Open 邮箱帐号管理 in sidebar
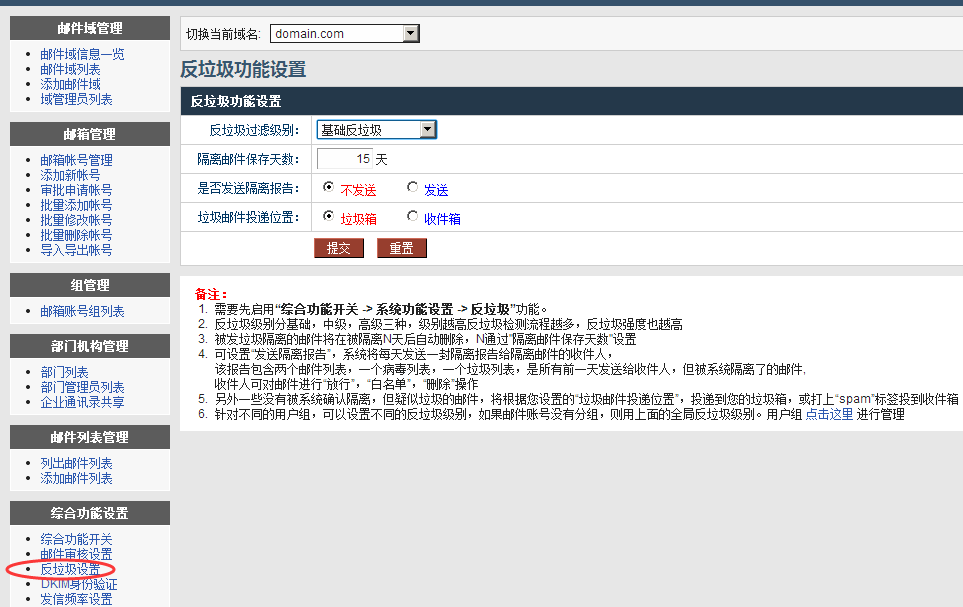Viewport: 963px width, 607px height. pyautogui.click(x=76, y=160)
